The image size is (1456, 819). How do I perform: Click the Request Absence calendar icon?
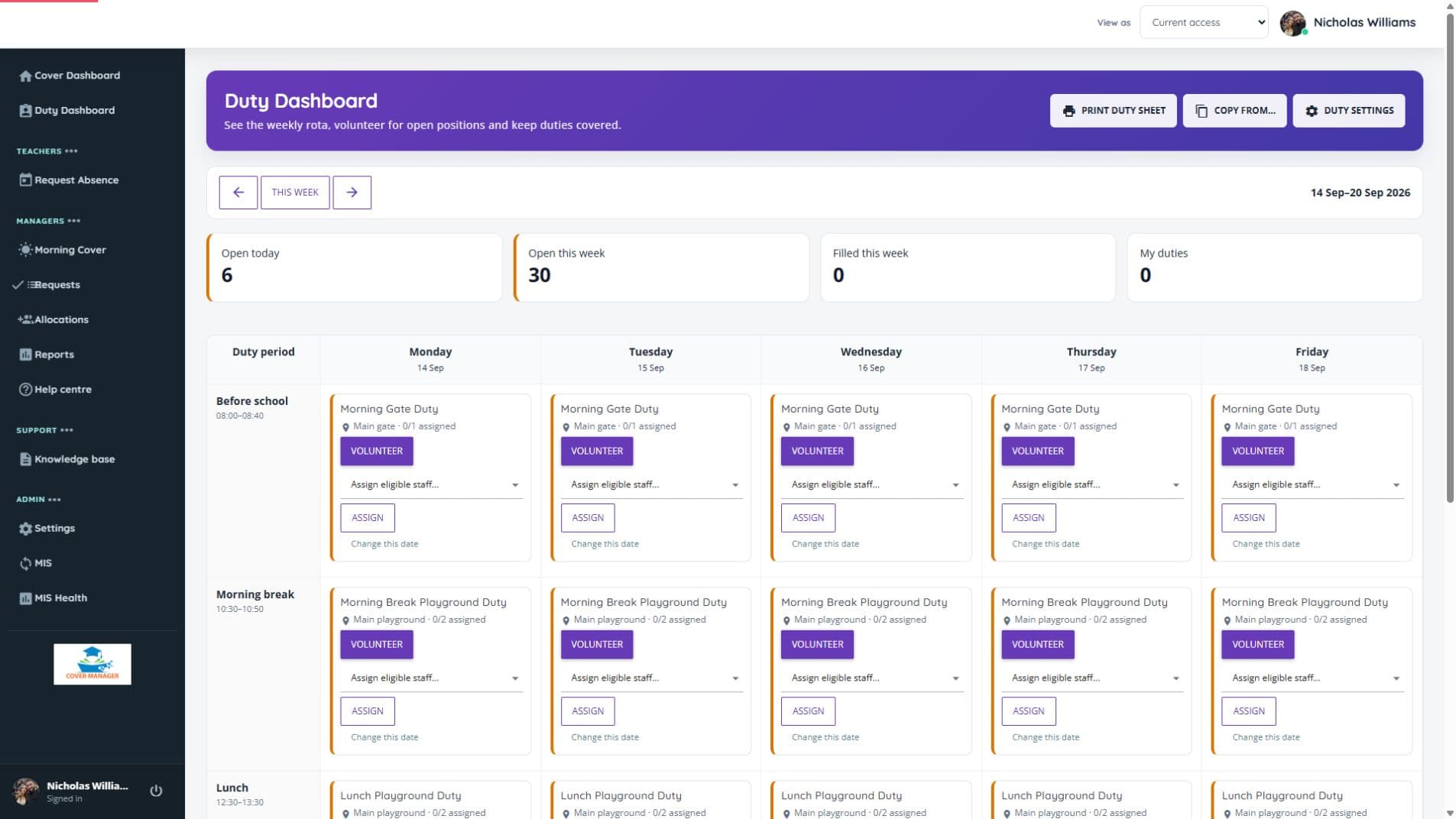click(x=25, y=180)
